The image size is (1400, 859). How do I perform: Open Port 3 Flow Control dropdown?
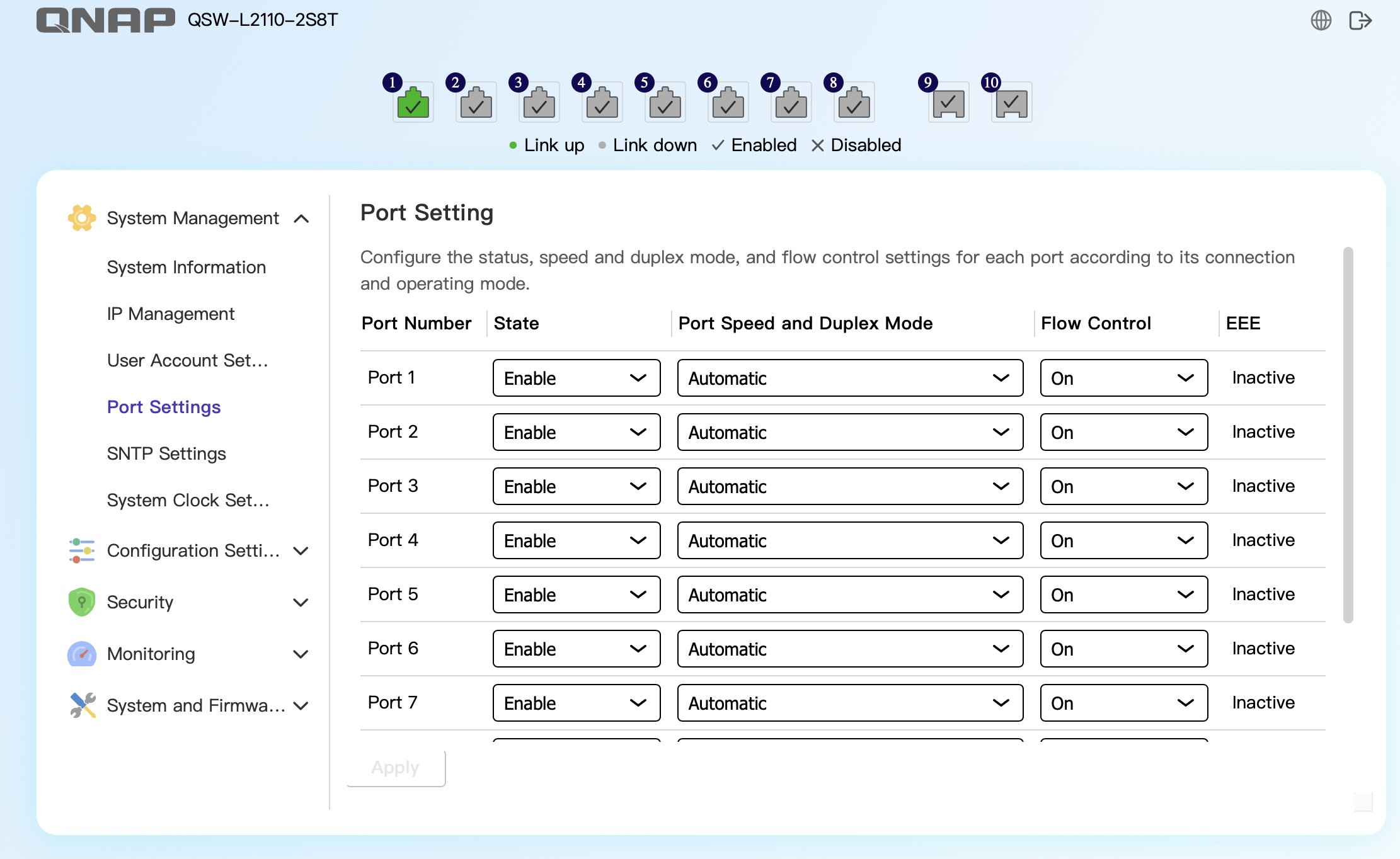(1124, 486)
